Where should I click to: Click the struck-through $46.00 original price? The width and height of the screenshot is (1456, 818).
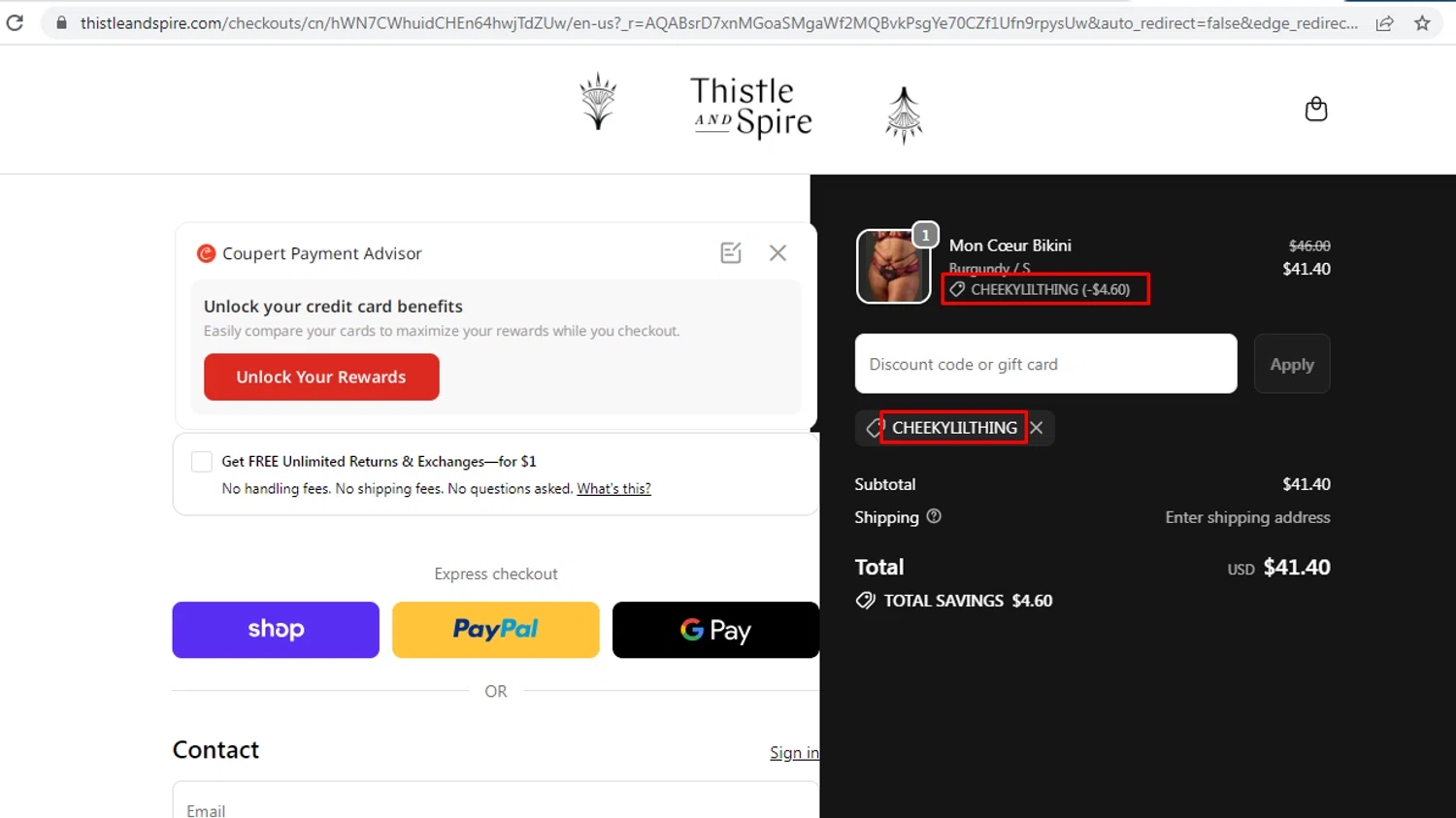[1309, 246]
